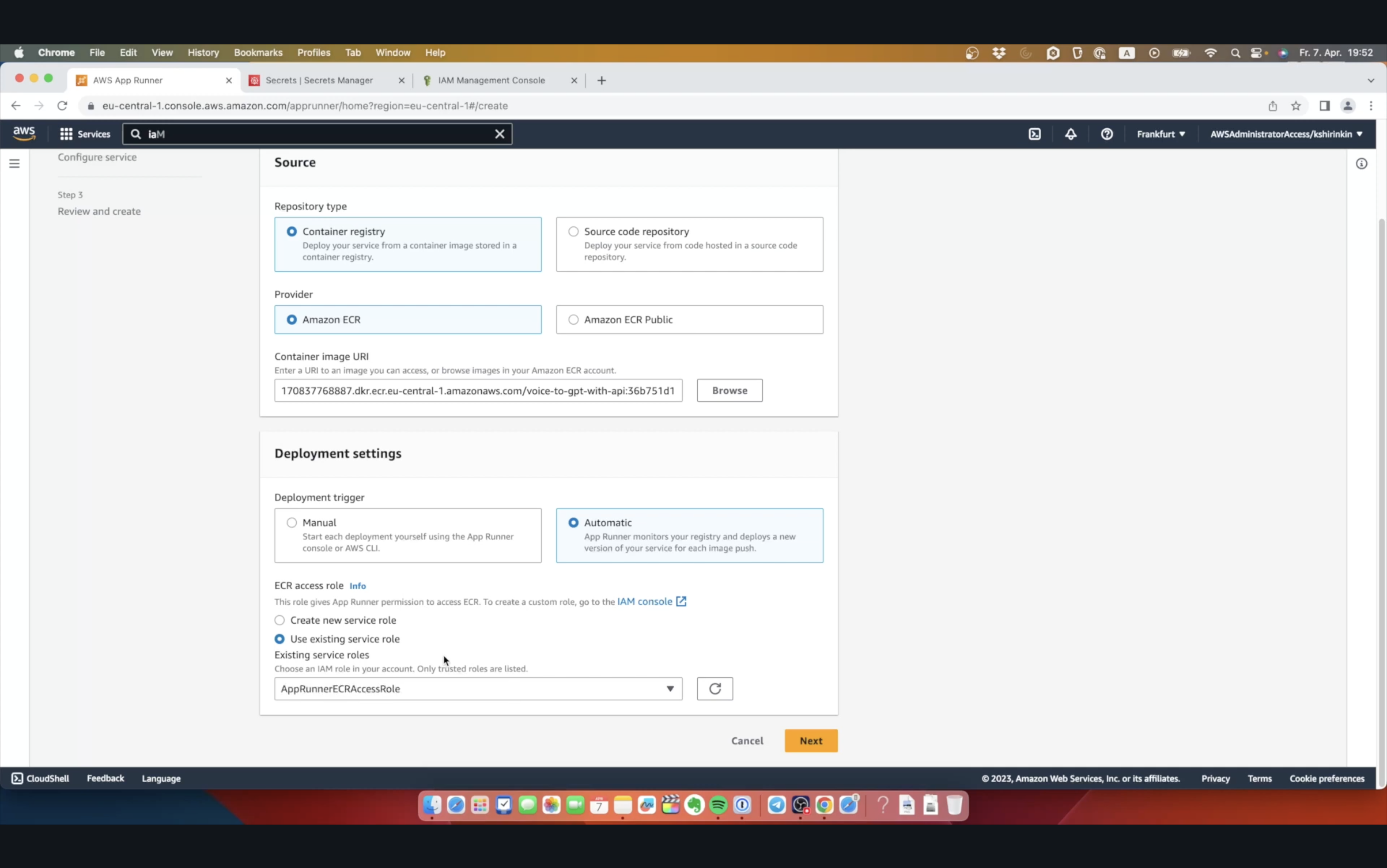Viewport: 1387px width, 868px height.
Task: Click the Browse button icon for container image
Action: 730,390
